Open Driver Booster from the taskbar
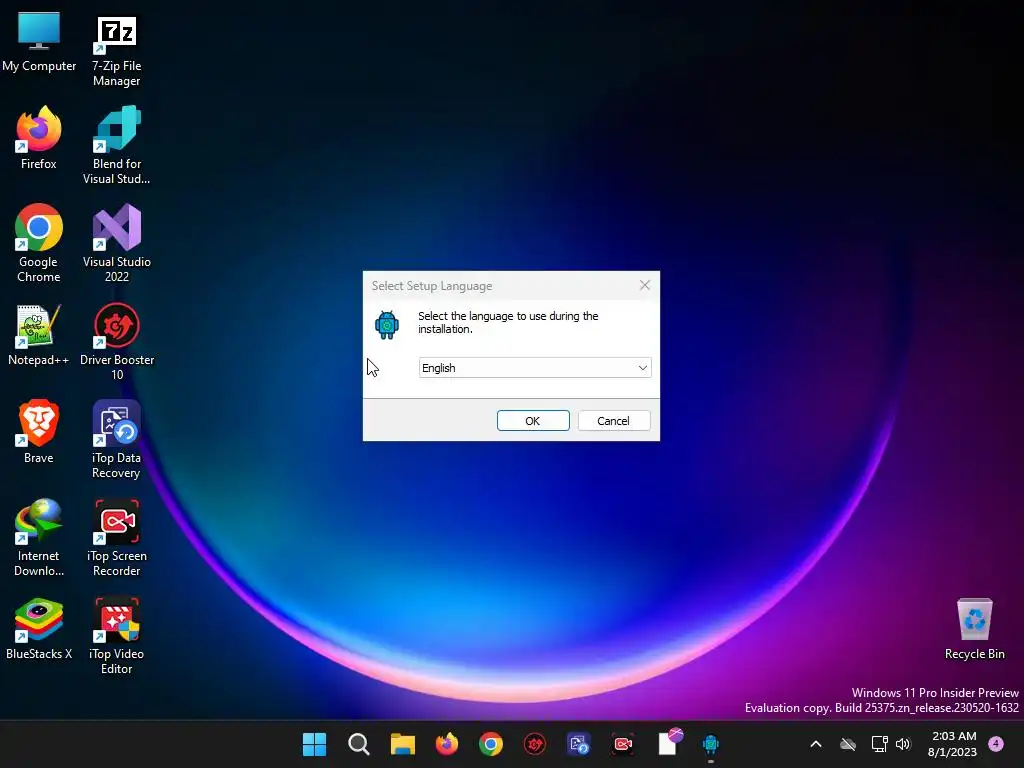 535,744
